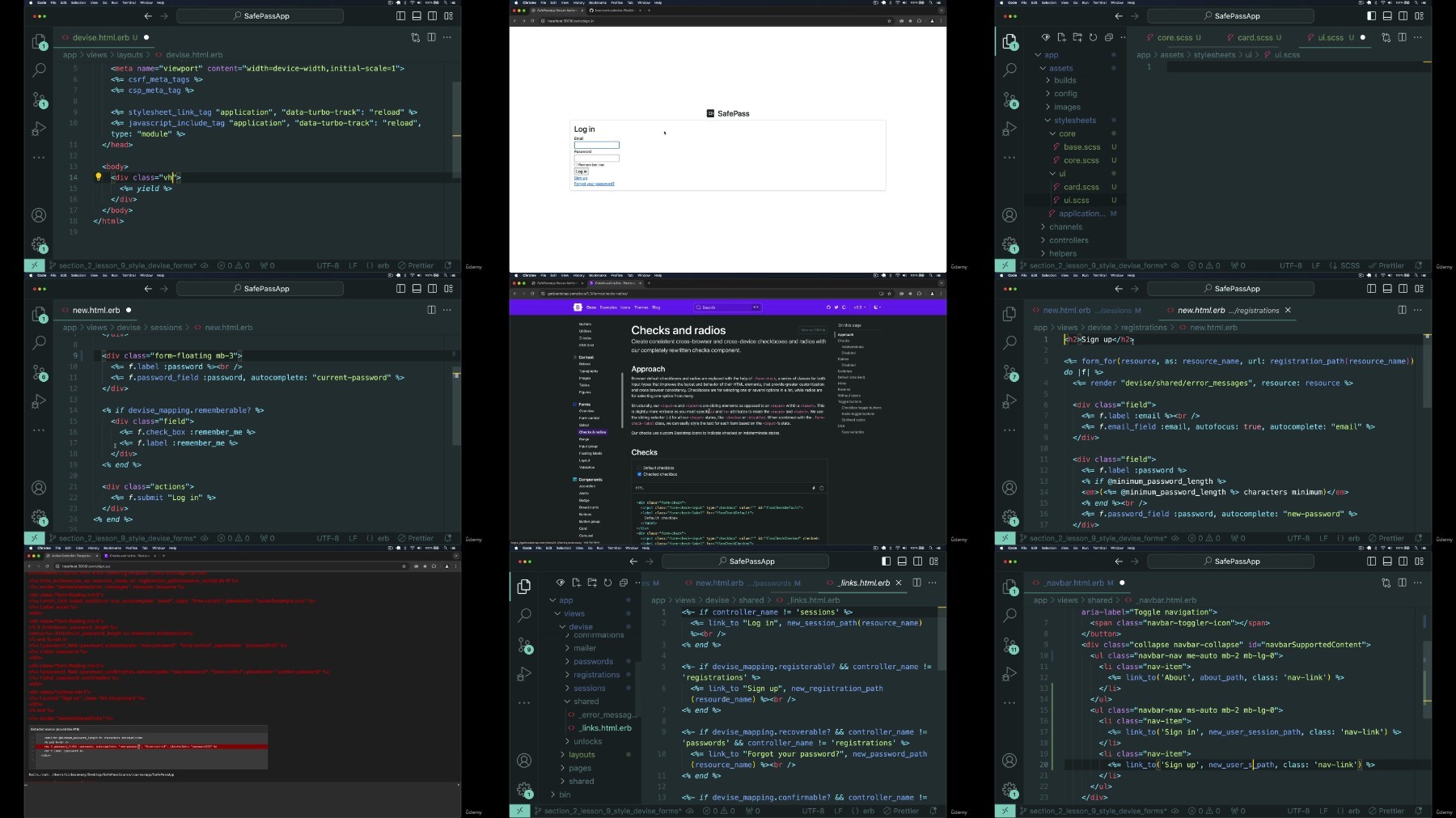Expand layouts folder in _links.html.erb window
Screen dimensions: 1456x818
coord(582,755)
